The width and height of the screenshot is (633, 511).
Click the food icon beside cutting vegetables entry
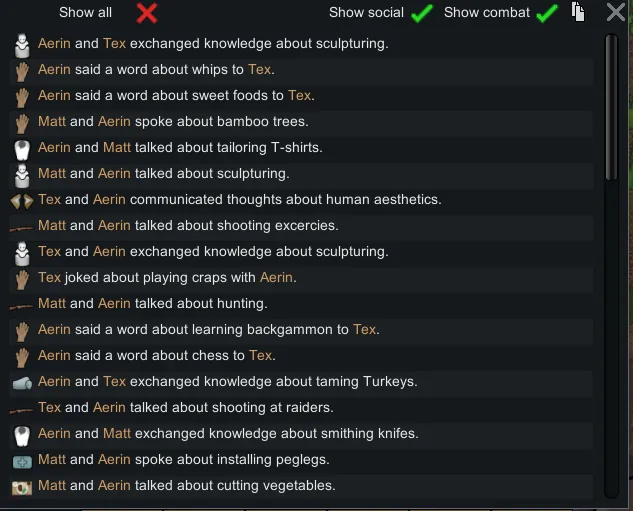[x=22, y=486]
